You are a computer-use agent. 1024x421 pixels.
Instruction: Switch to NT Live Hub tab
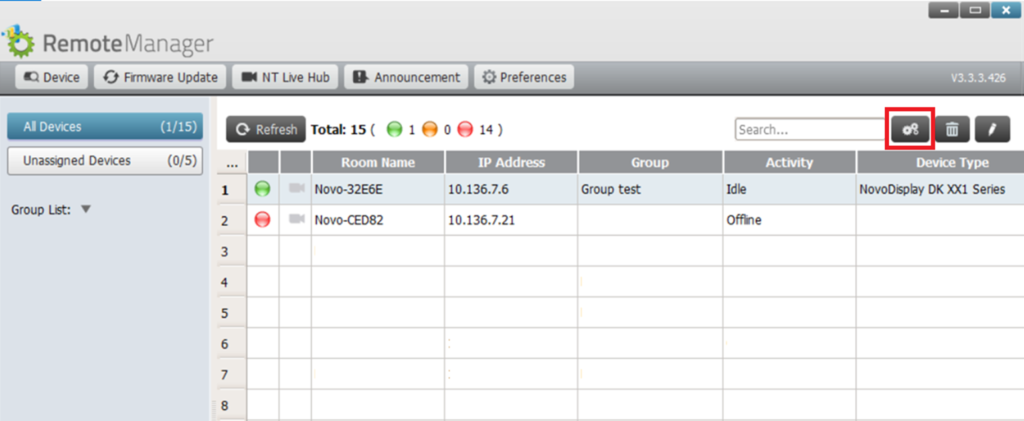(285, 77)
